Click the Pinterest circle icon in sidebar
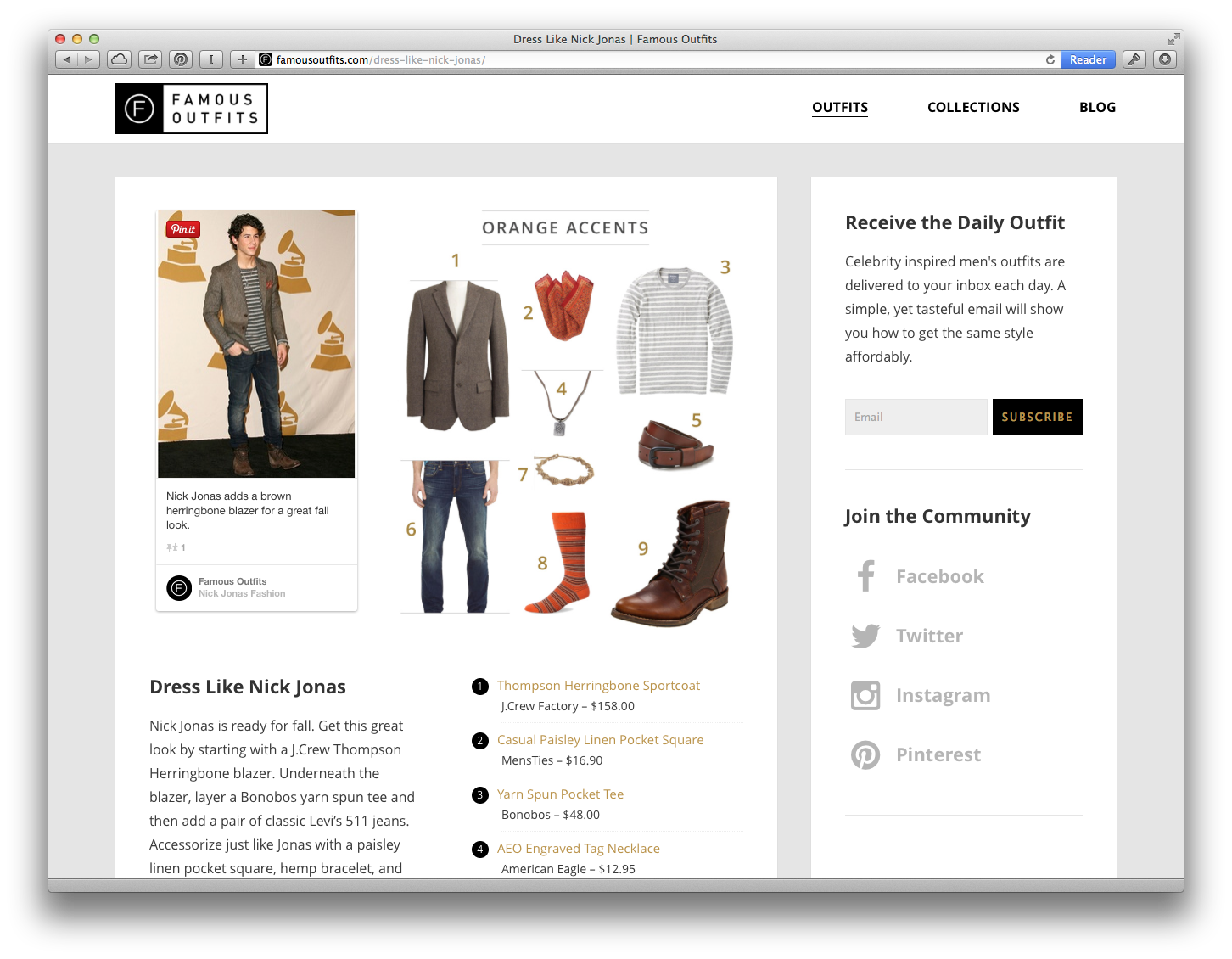 [865, 754]
